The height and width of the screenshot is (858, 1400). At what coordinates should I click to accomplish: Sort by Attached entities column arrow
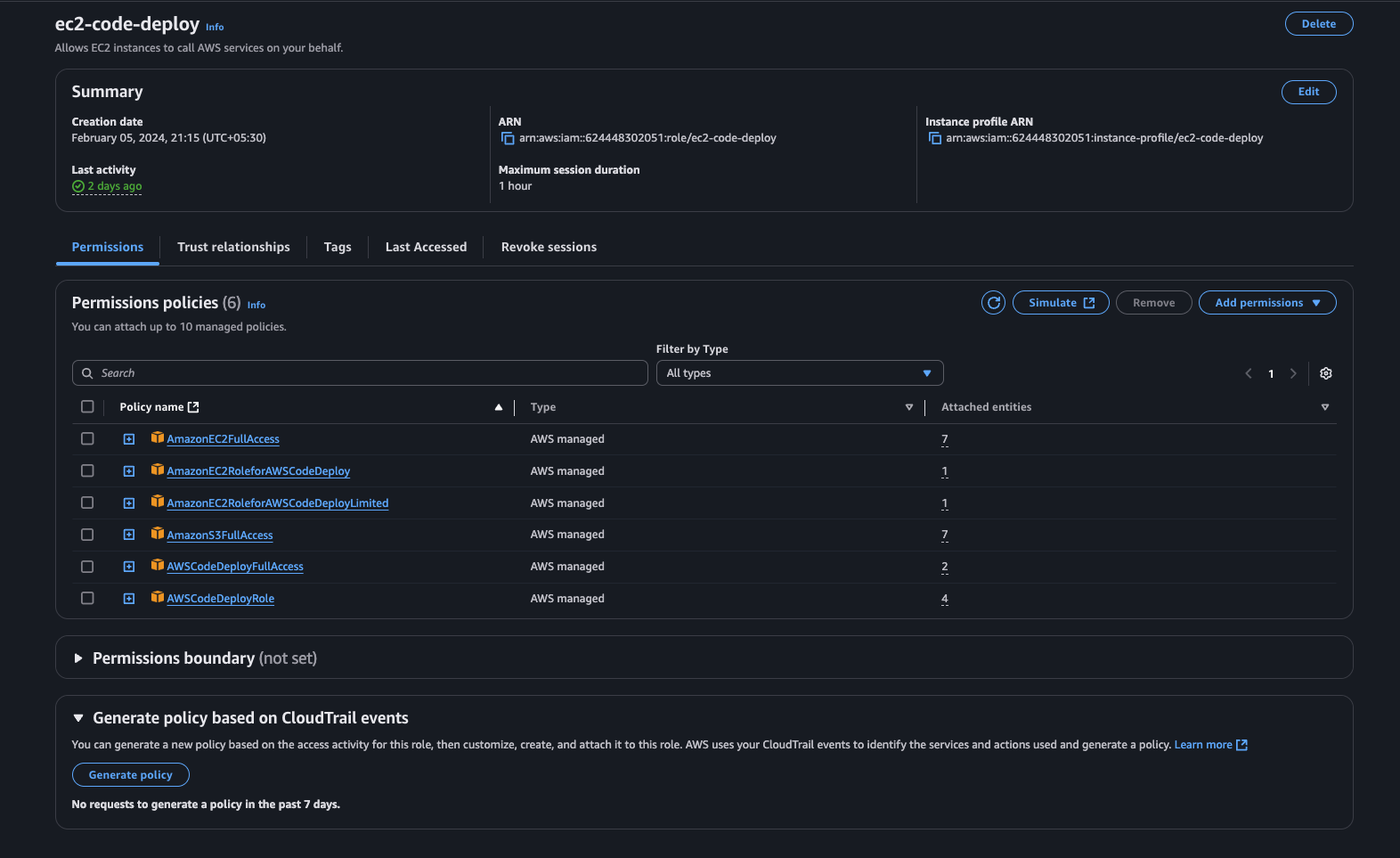[x=1325, y=407]
